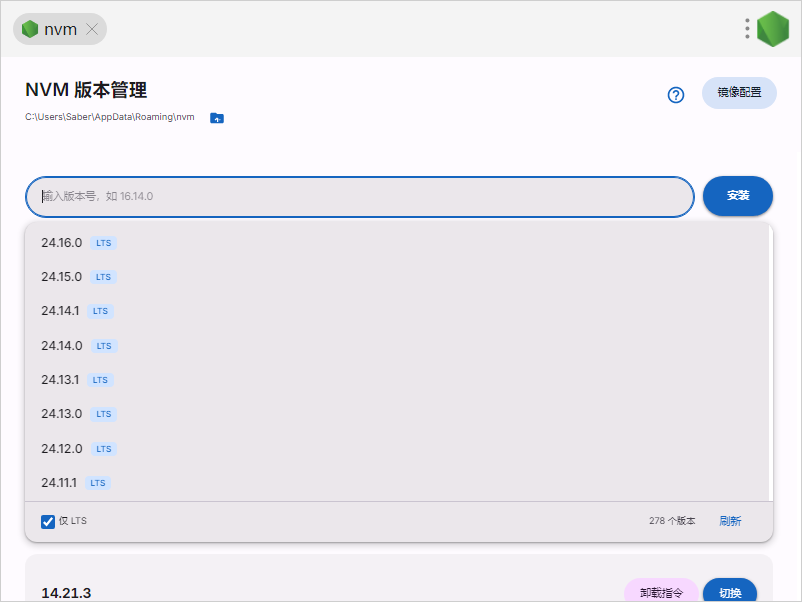Image resolution: width=802 pixels, height=602 pixels.
Task: Select version 24.14.0 from the list
Action: 397,346
